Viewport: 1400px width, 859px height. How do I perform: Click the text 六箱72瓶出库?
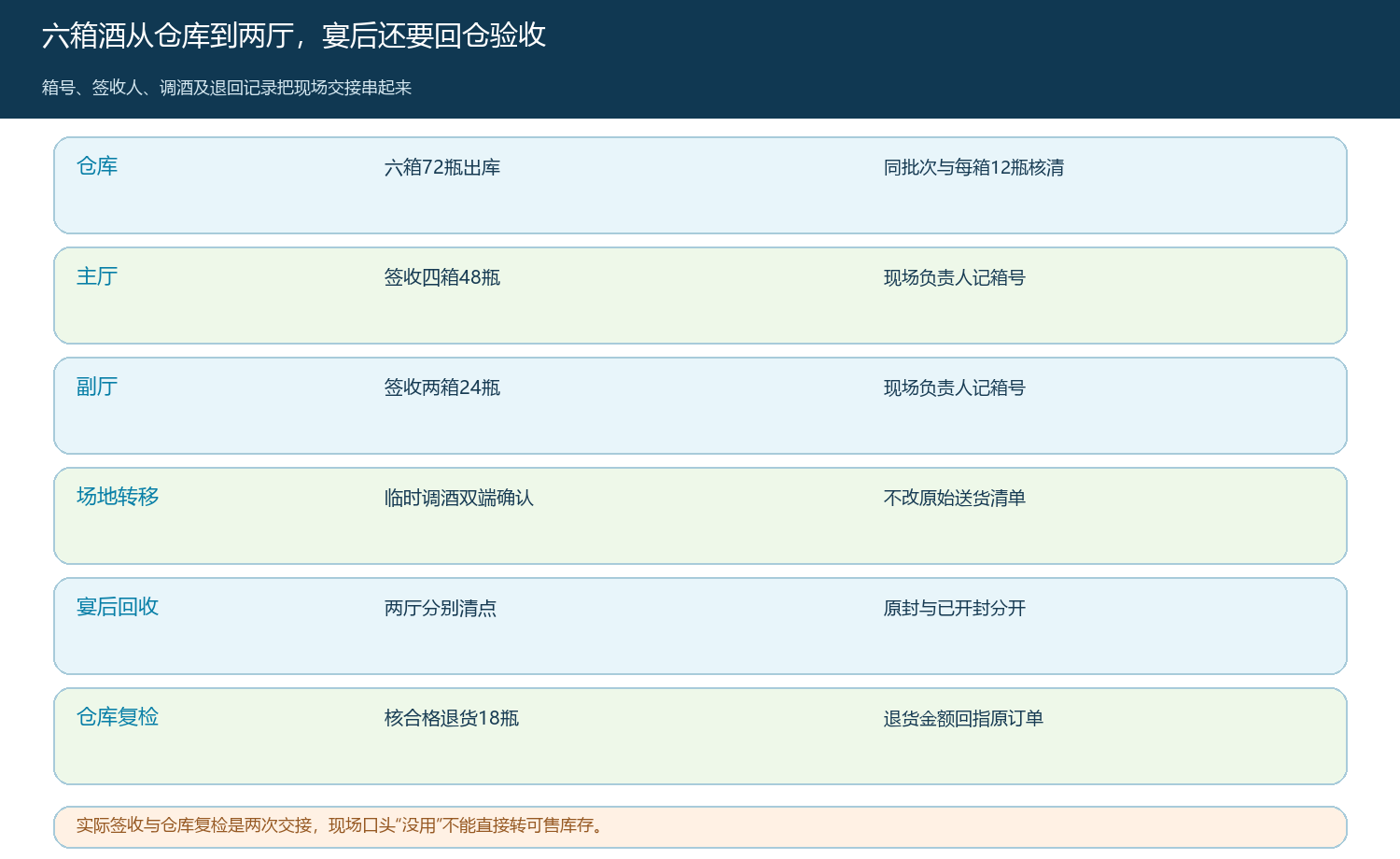pyautogui.click(x=442, y=168)
